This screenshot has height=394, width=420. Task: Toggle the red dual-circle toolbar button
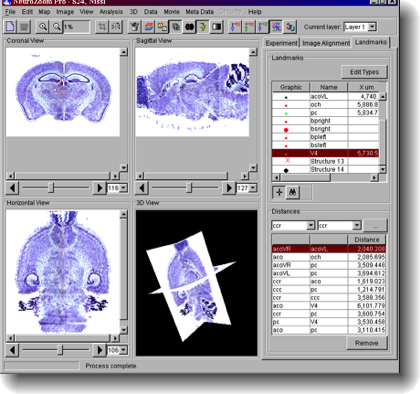pos(189,27)
